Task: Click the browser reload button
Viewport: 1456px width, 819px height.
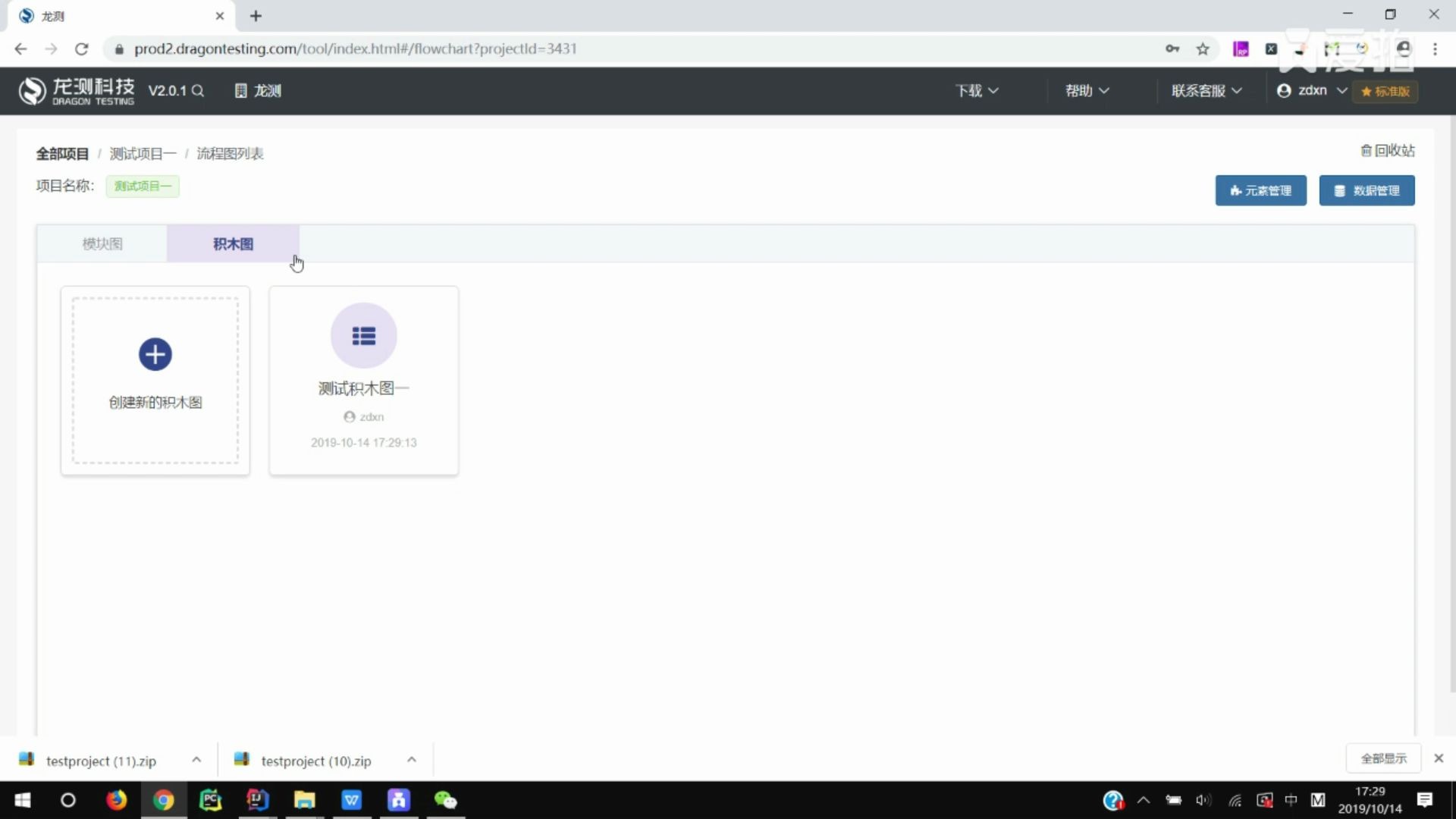Action: click(82, 49)
